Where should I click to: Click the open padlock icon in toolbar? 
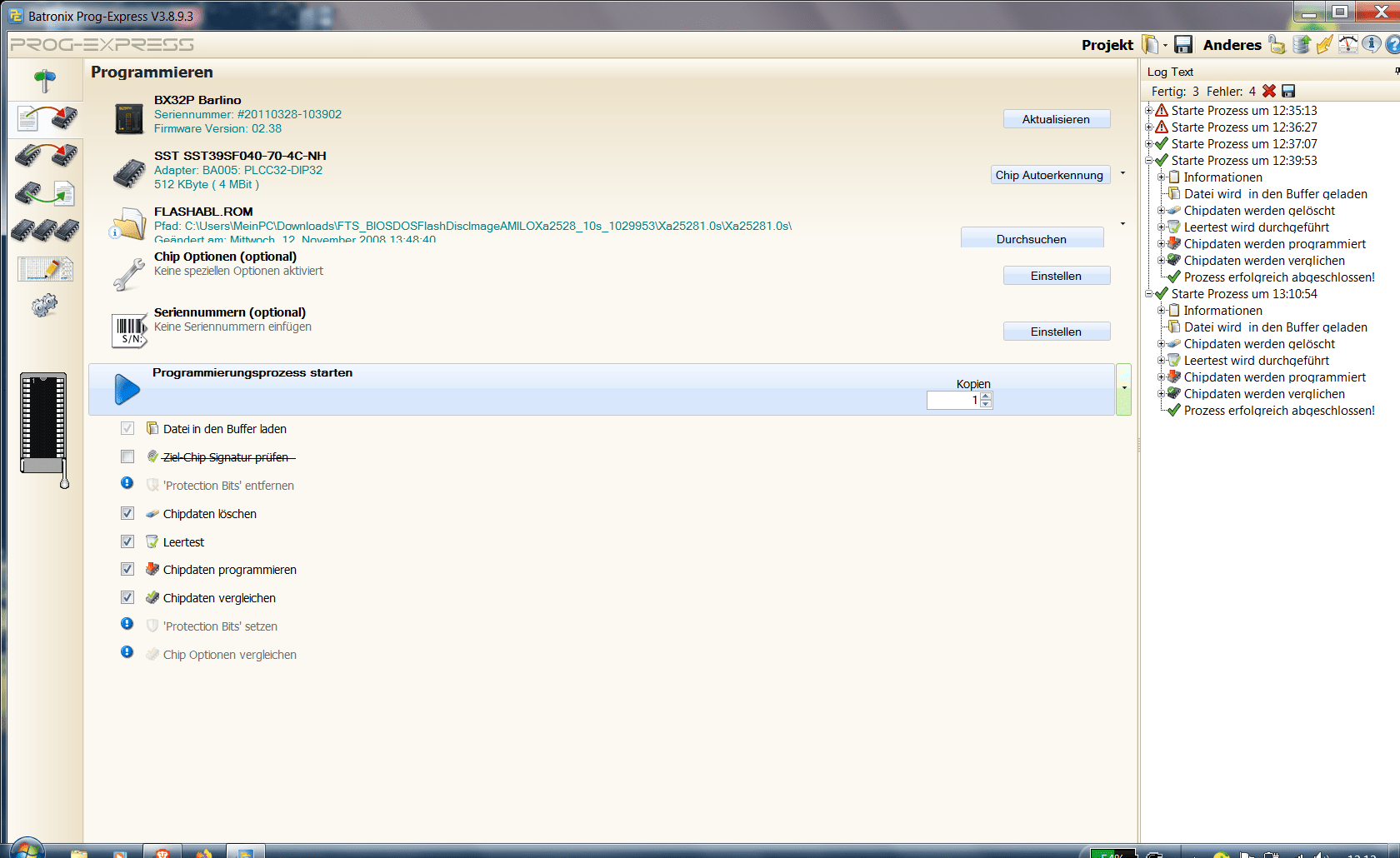tap(1277, 44)
